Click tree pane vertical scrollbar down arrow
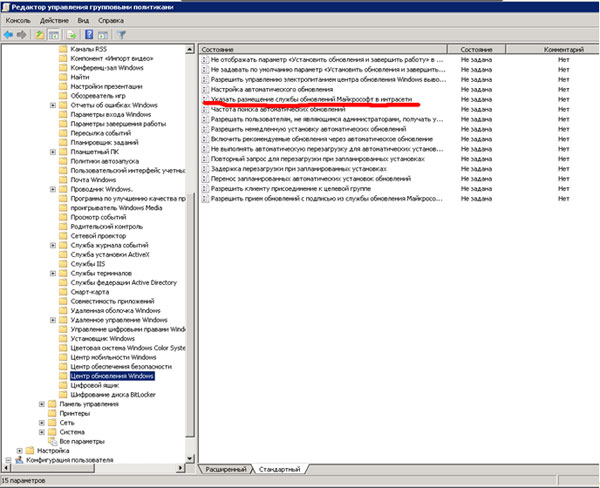Viewport: 600px width, 488px height. 190,458
